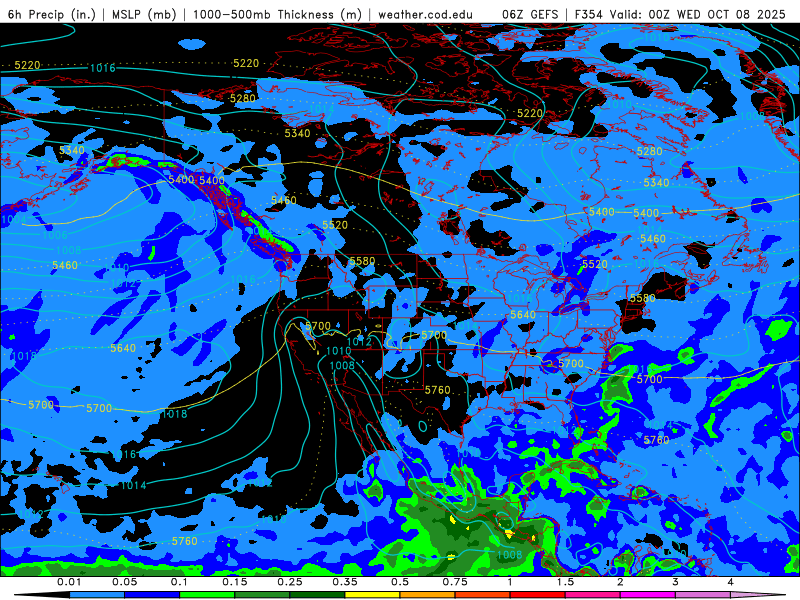Click the dark blue 0.05 legend swatch
Screen dimensions: 800x600
pyautogui.click(x=152, y=595)
